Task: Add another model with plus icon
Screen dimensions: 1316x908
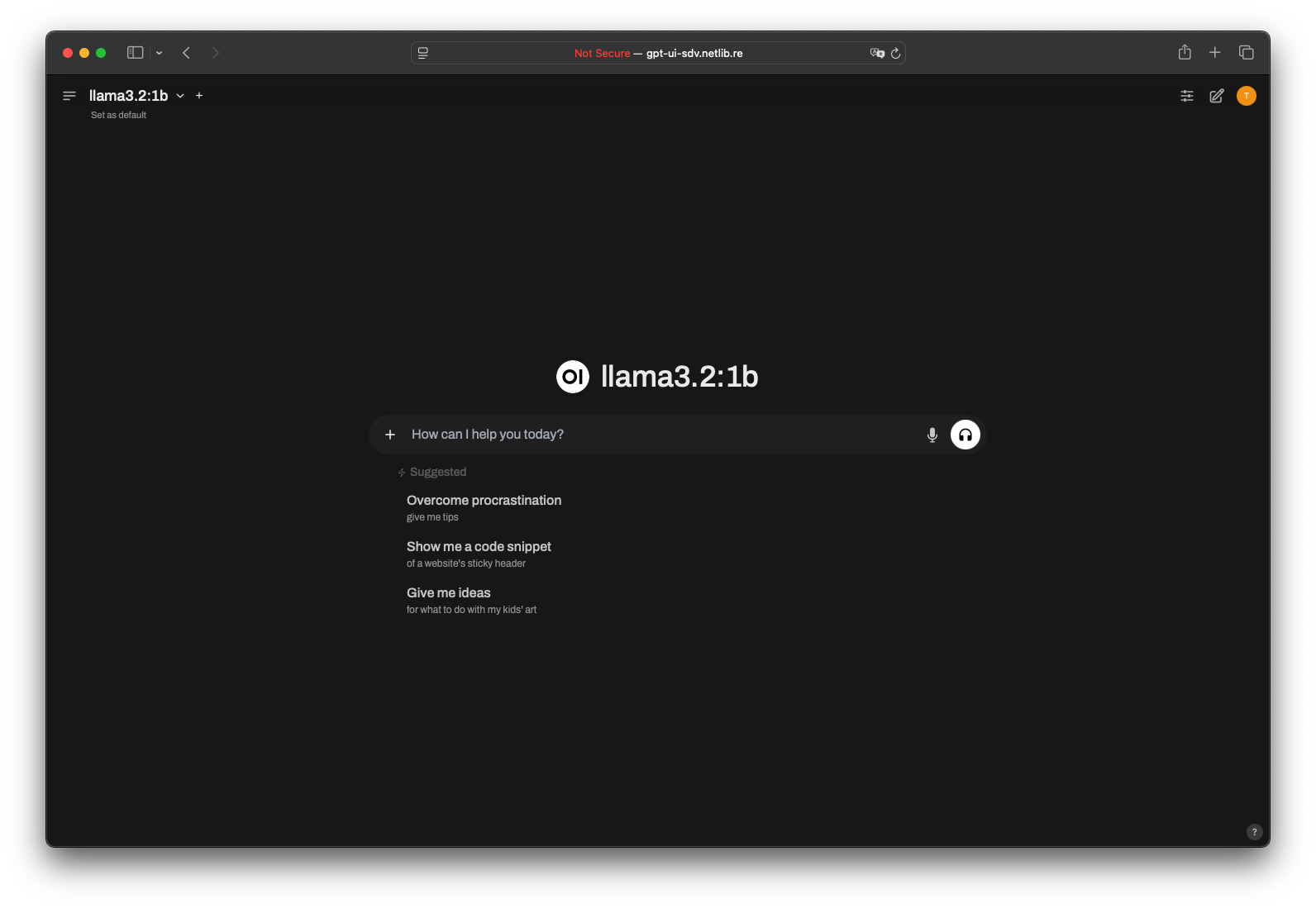Action: pos(199,96)
